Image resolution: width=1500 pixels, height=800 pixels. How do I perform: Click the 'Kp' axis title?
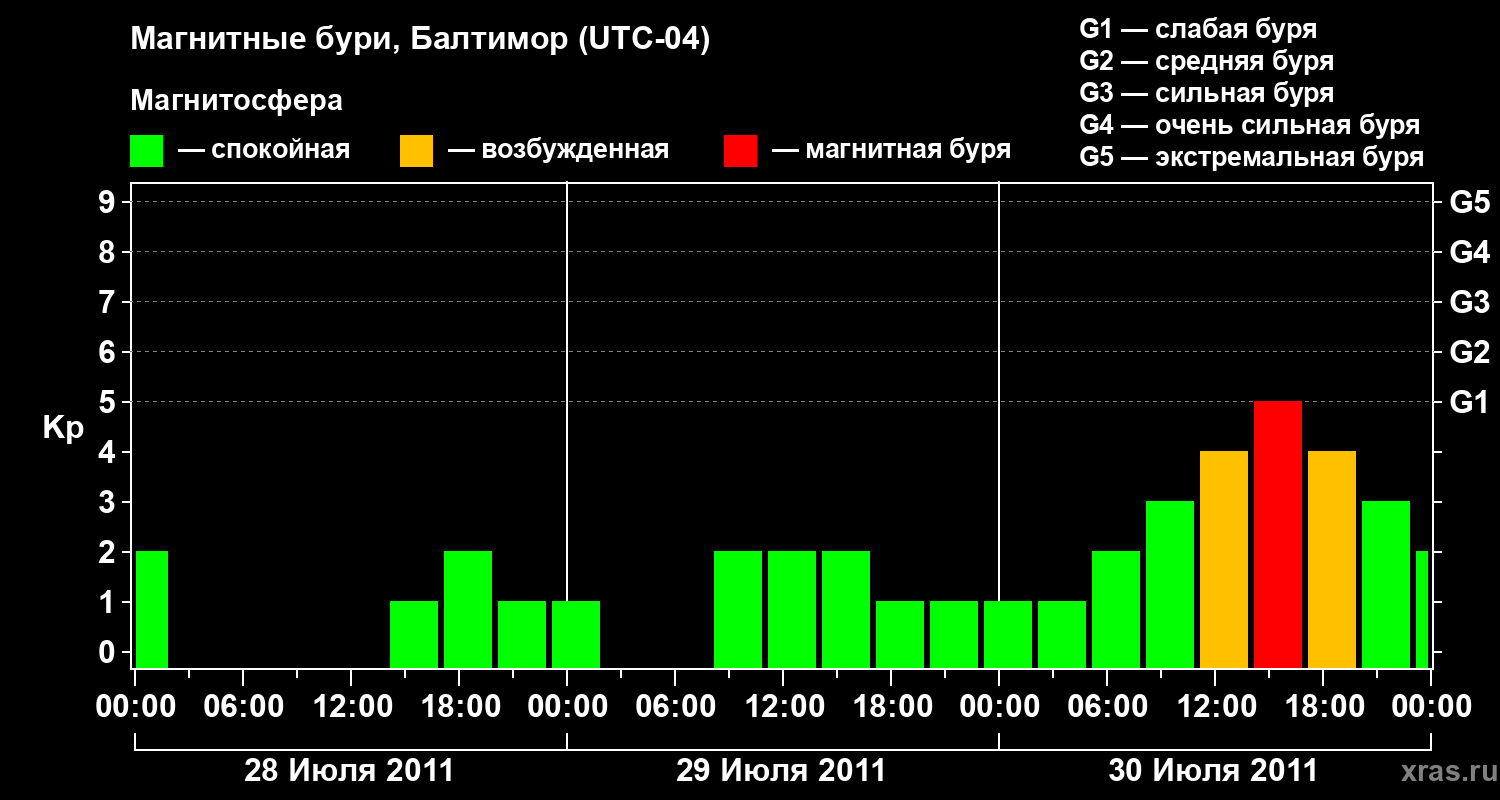point(63,427)
